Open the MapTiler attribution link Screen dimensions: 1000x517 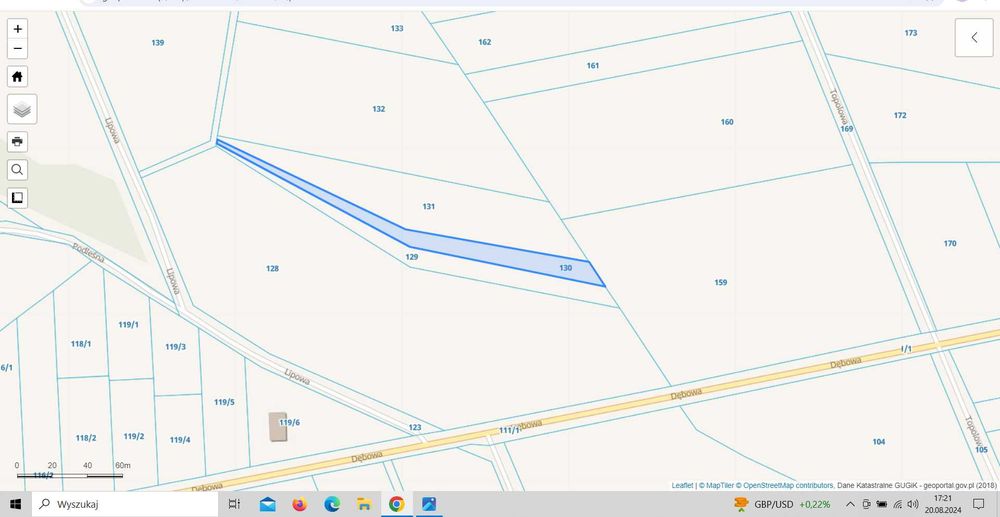719,486
